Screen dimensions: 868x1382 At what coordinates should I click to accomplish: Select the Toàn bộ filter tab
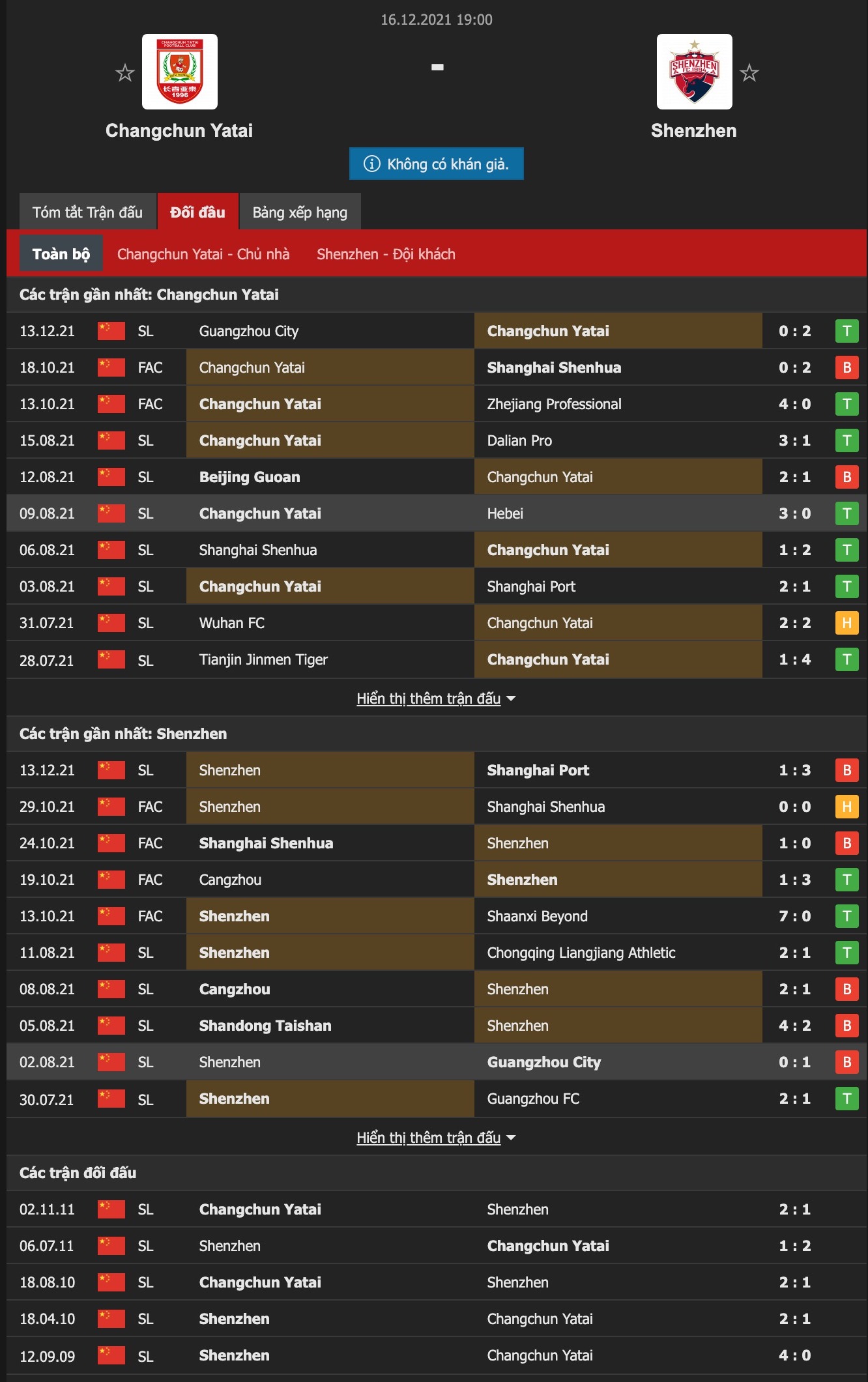tap(61, 253)
